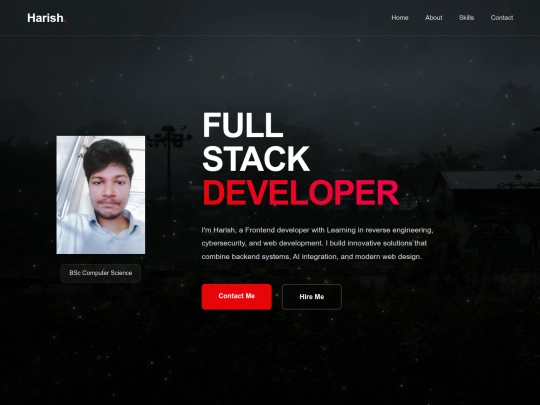
Task: Click the red Contact Me button
Action: click(237, 297)
